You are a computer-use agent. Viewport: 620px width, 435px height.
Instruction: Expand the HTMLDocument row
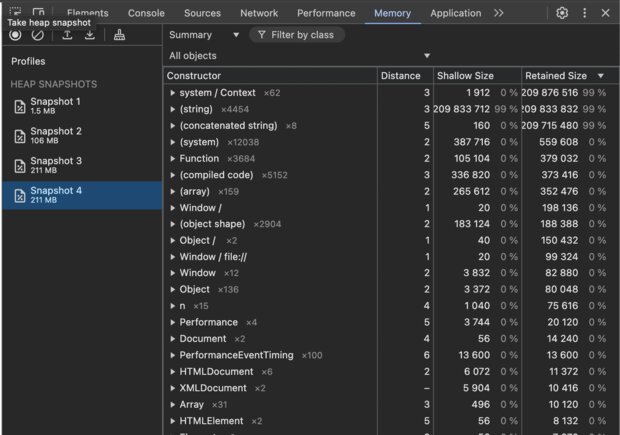tap(172, 372)
